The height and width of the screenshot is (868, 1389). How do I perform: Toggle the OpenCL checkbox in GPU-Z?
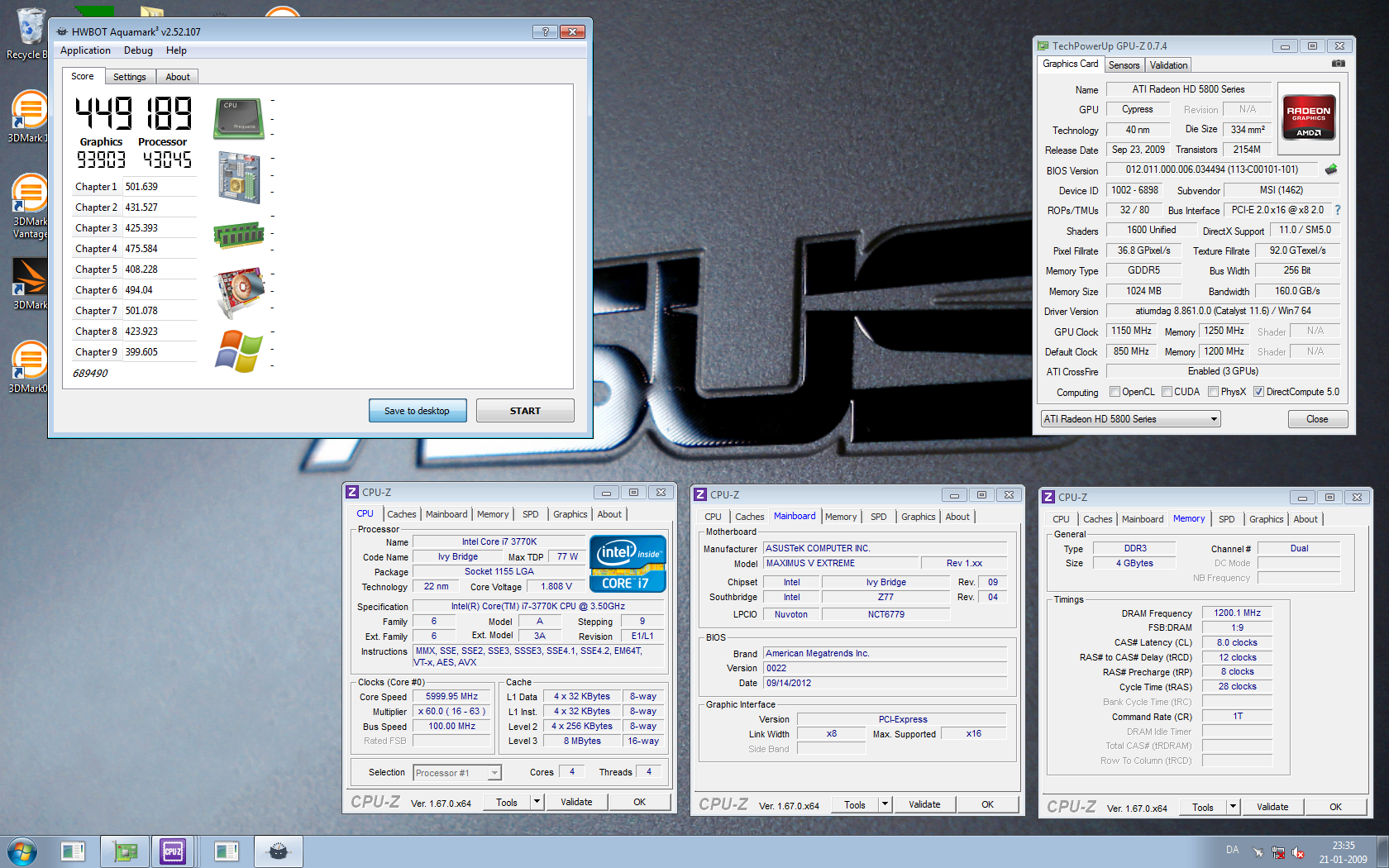click(x=1115, y=392)
